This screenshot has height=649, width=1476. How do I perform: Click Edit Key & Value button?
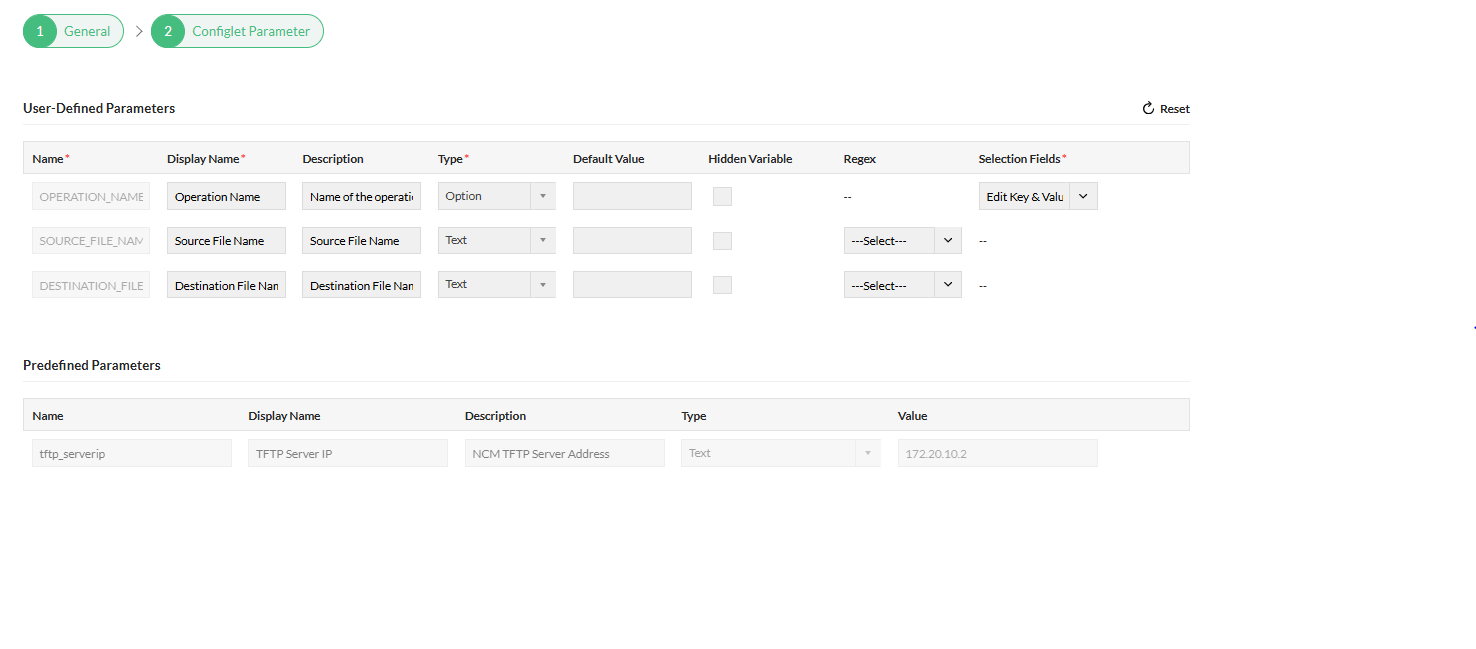[1024, 197]
